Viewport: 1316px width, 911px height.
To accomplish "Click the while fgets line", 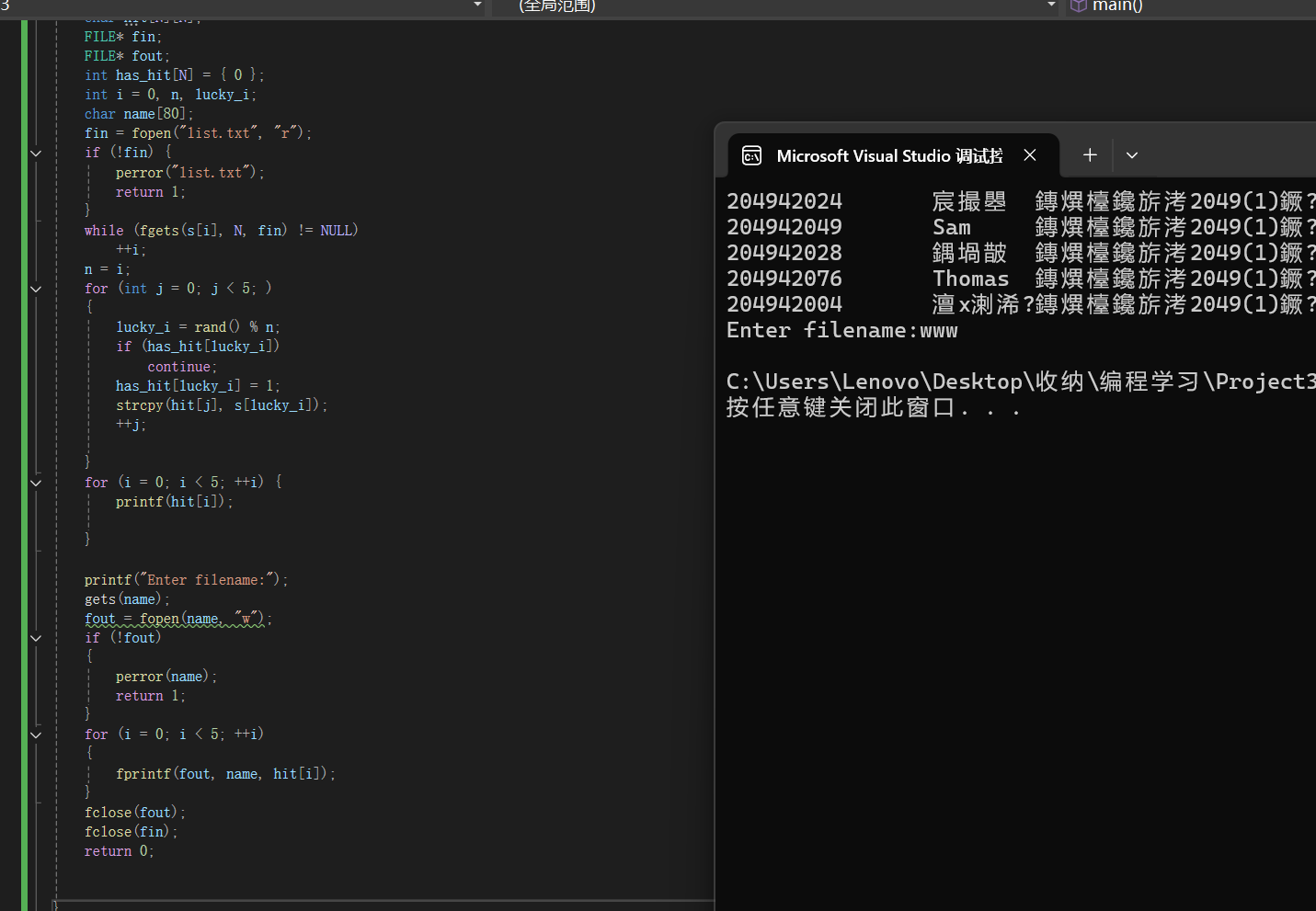I will click(x=221, y=231).
